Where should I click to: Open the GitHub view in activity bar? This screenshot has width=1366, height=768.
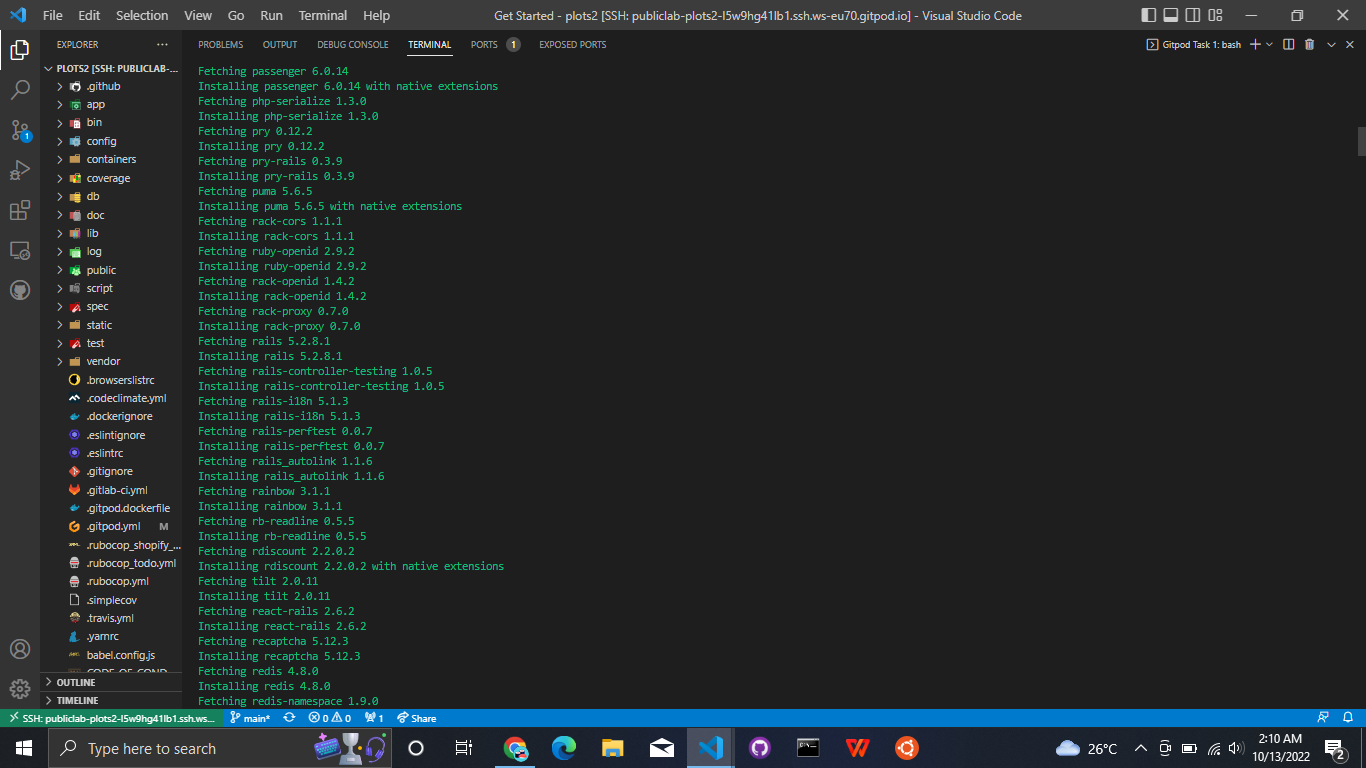20,290
